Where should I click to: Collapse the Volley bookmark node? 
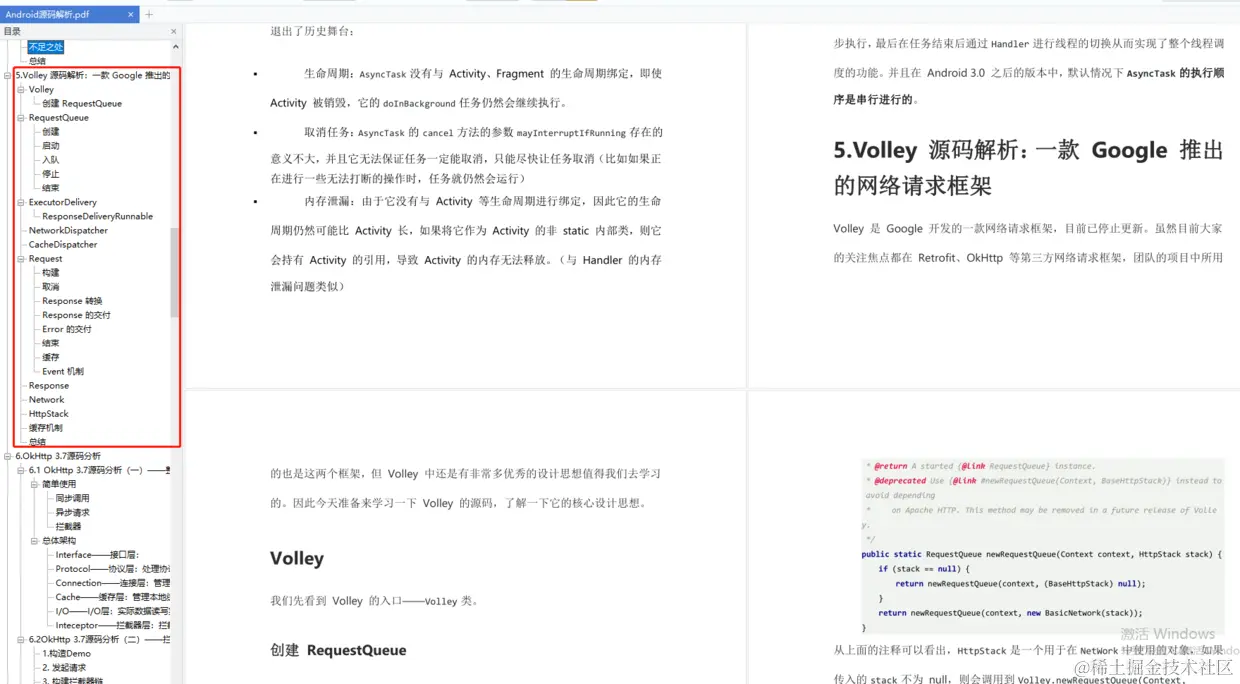pyautogui.click(x=21, y=89)
